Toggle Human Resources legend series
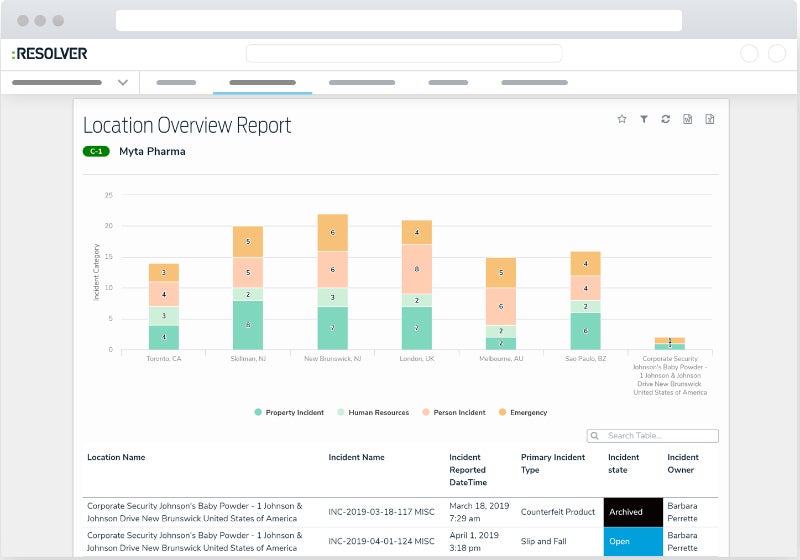The height and width of the screenshot is (560, 800). 372,412
